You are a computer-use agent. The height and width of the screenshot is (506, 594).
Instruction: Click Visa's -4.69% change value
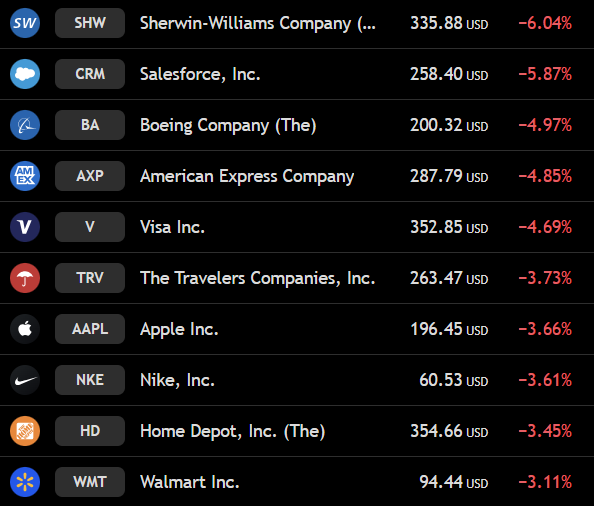tap(545, 227)
